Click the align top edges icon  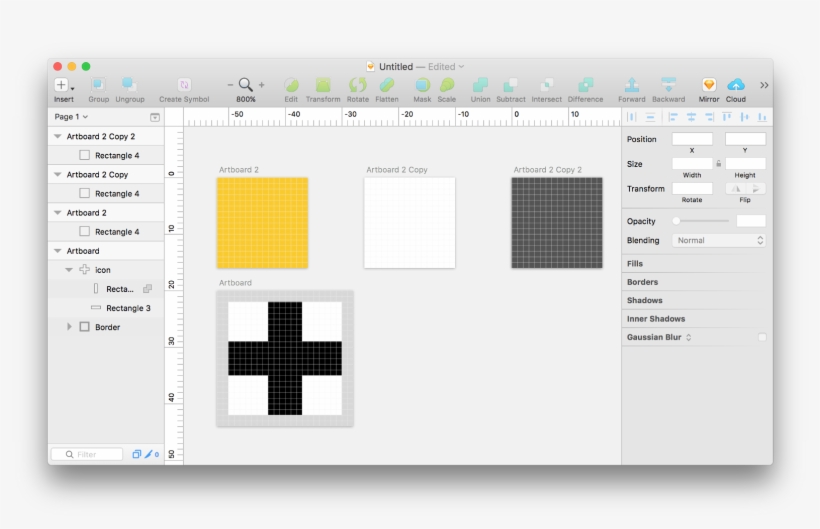point(726,117)
